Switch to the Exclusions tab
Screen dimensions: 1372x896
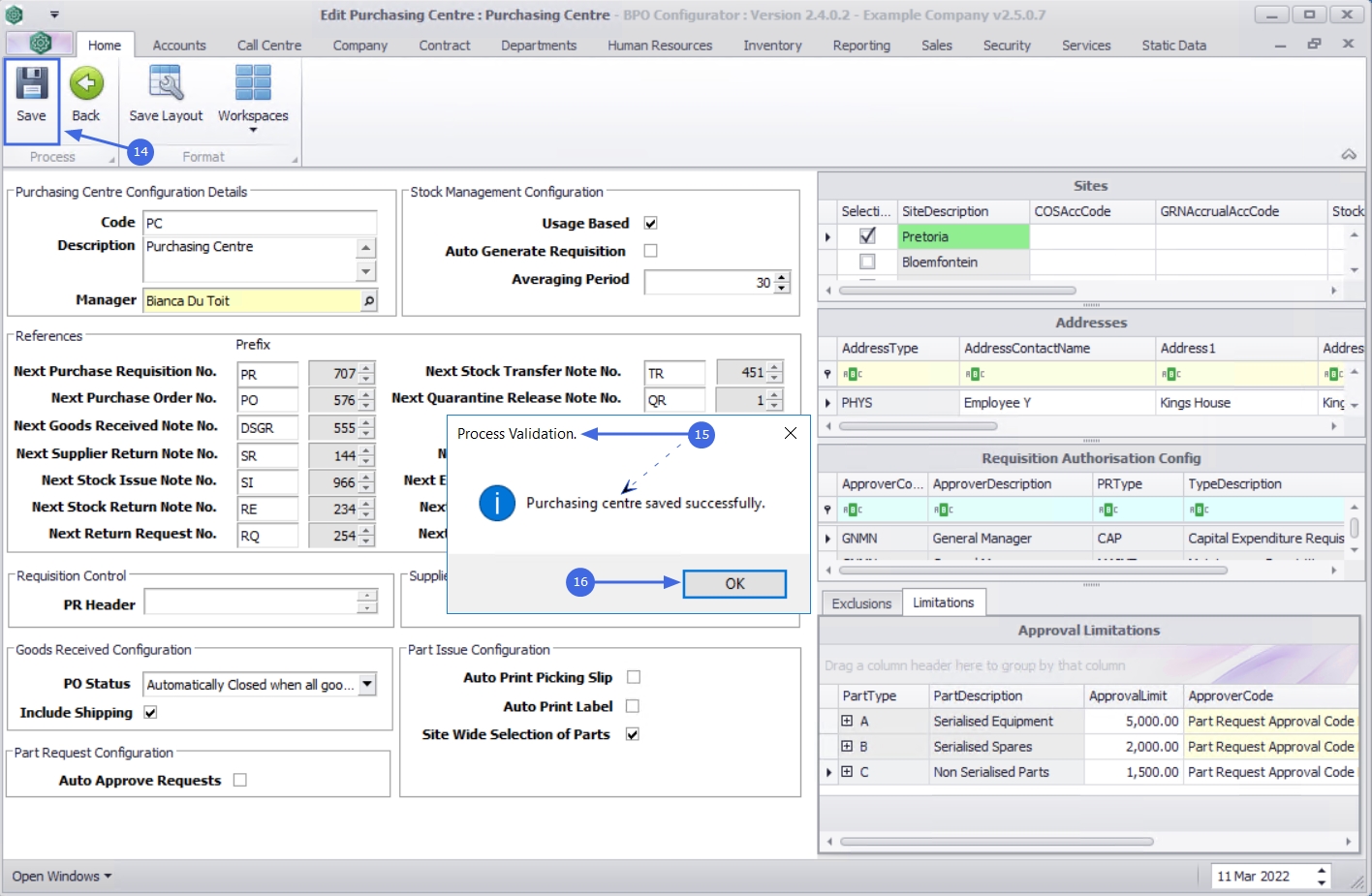click(860, 603)
